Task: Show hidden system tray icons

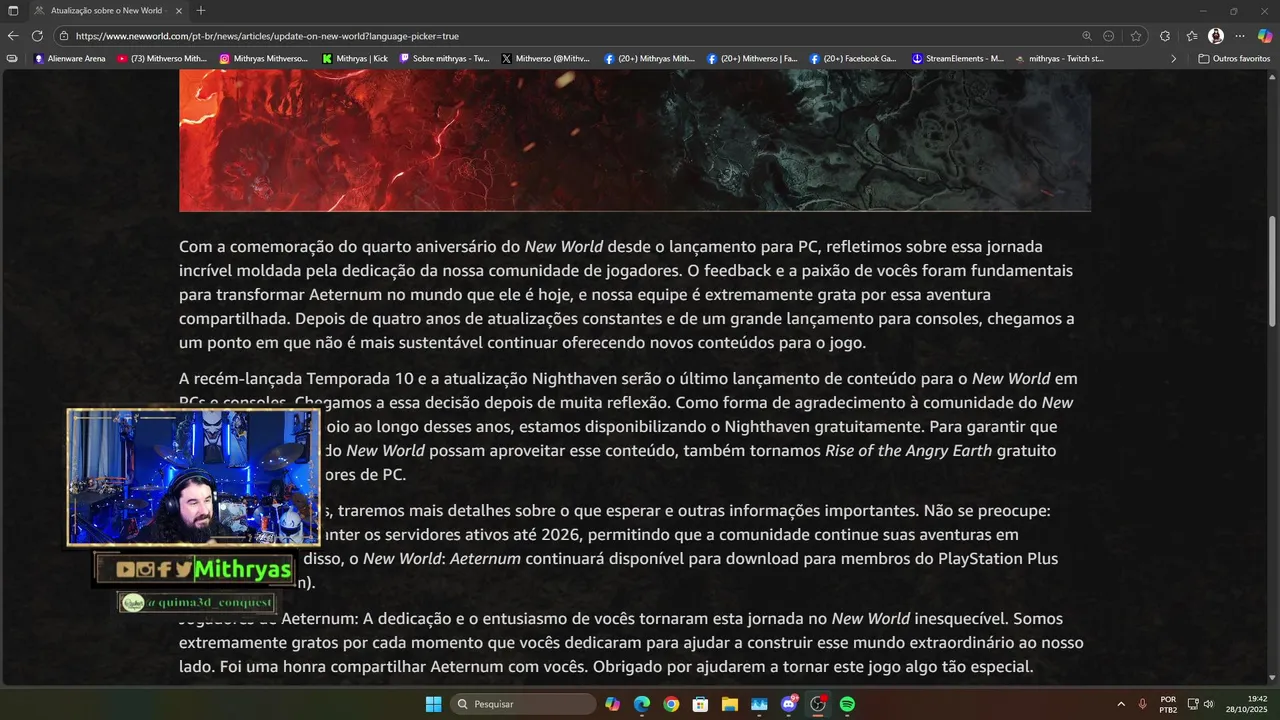Action: [1120, 704]
